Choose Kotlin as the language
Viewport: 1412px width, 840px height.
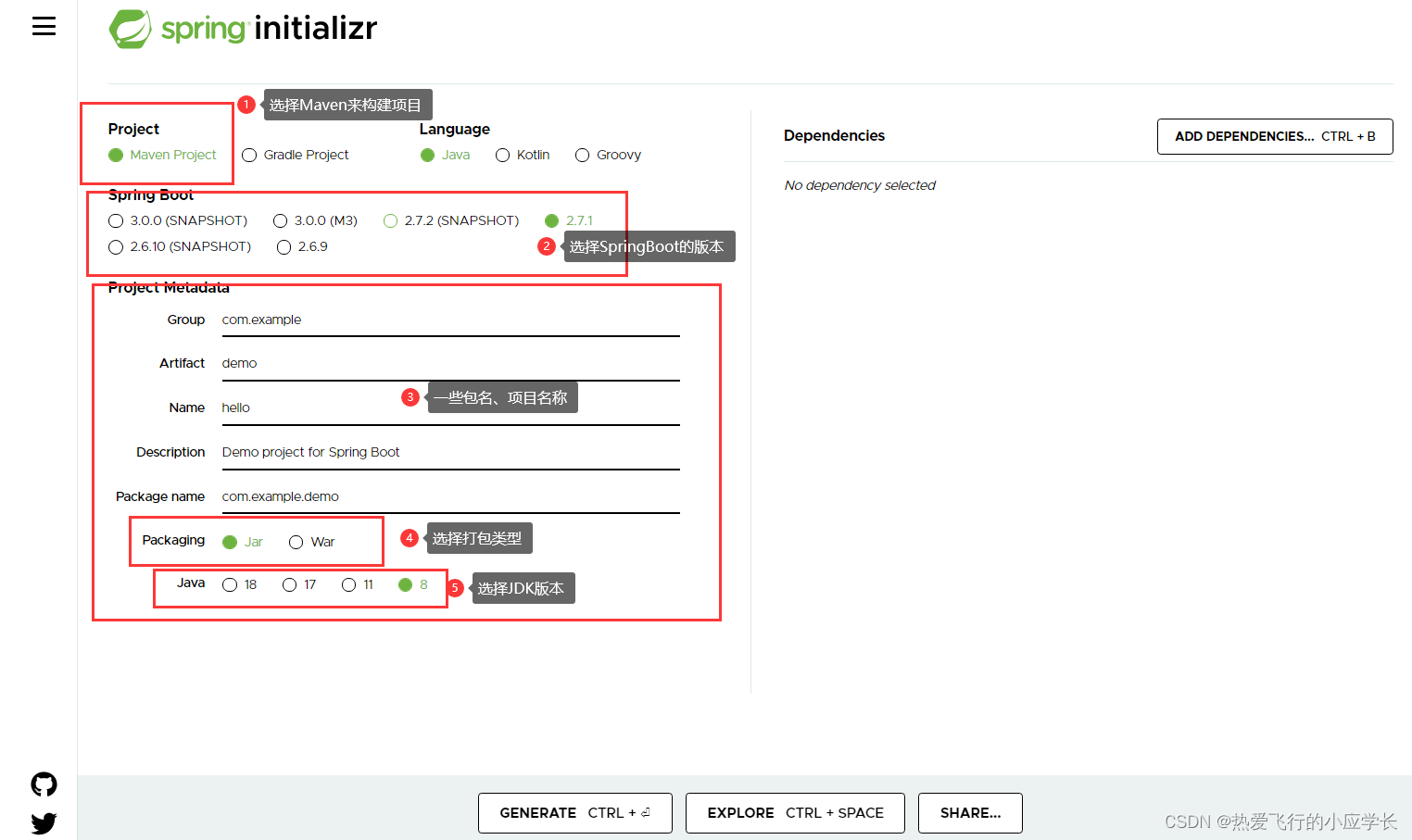point(523,155)
